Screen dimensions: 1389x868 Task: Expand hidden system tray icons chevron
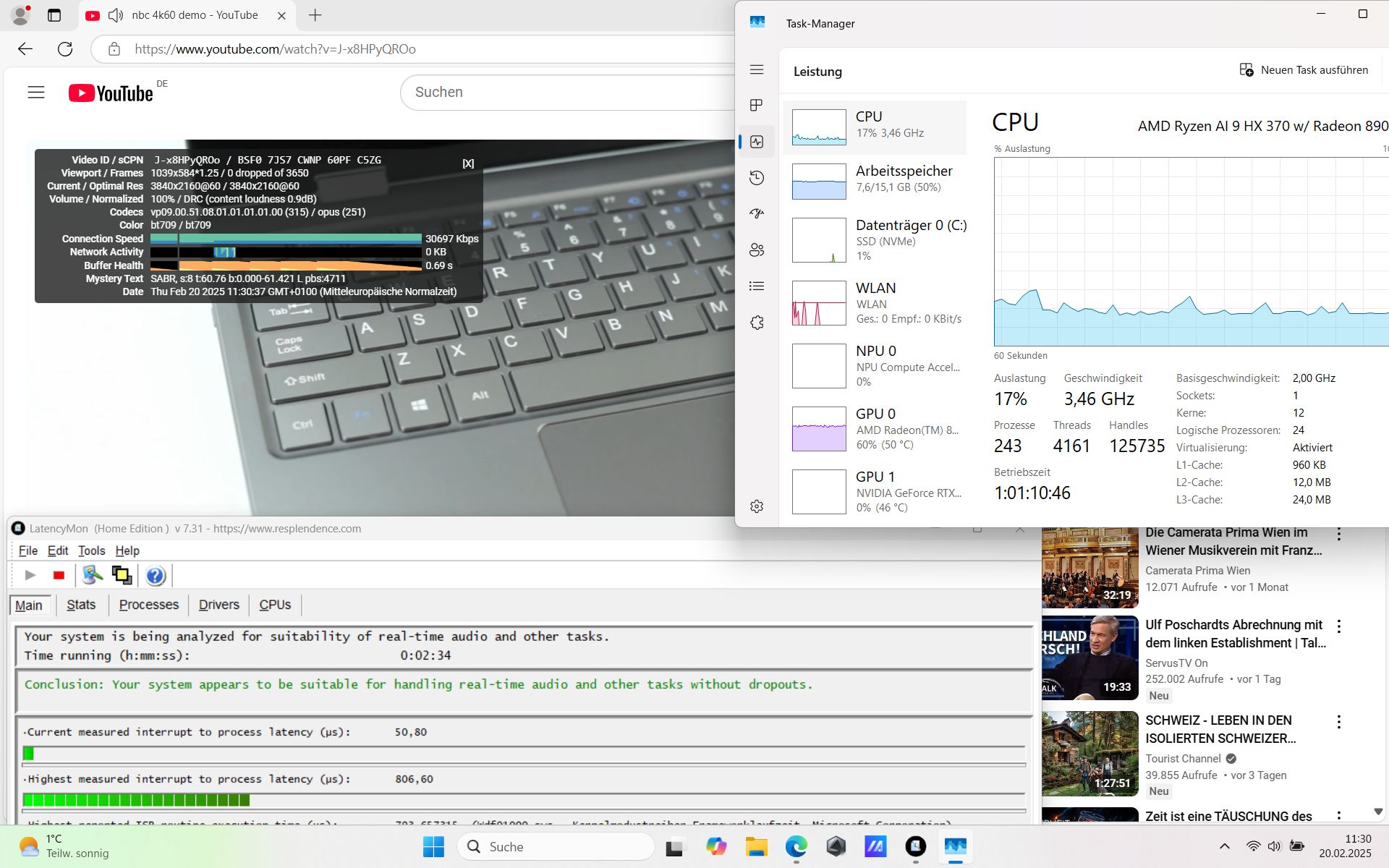click(x=1224, y=846)
